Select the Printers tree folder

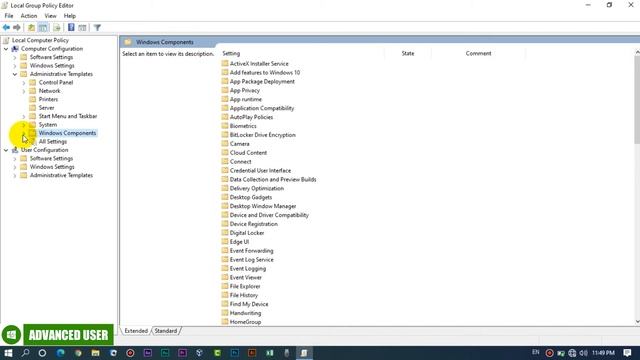48,99
